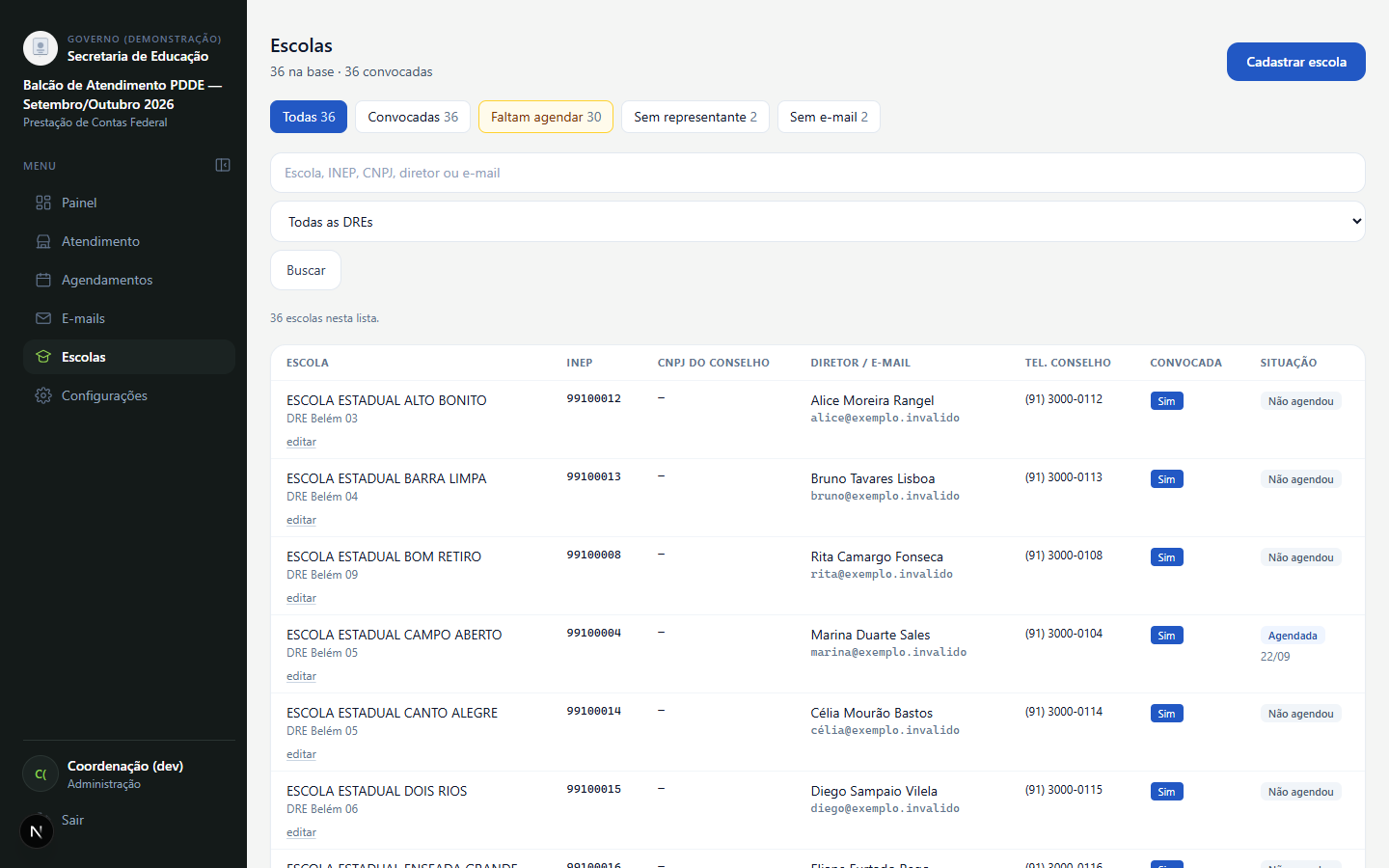Click Agendada status for Campo Aberto
This screenshot has height=868, width=1389.
click(1293, 636)
